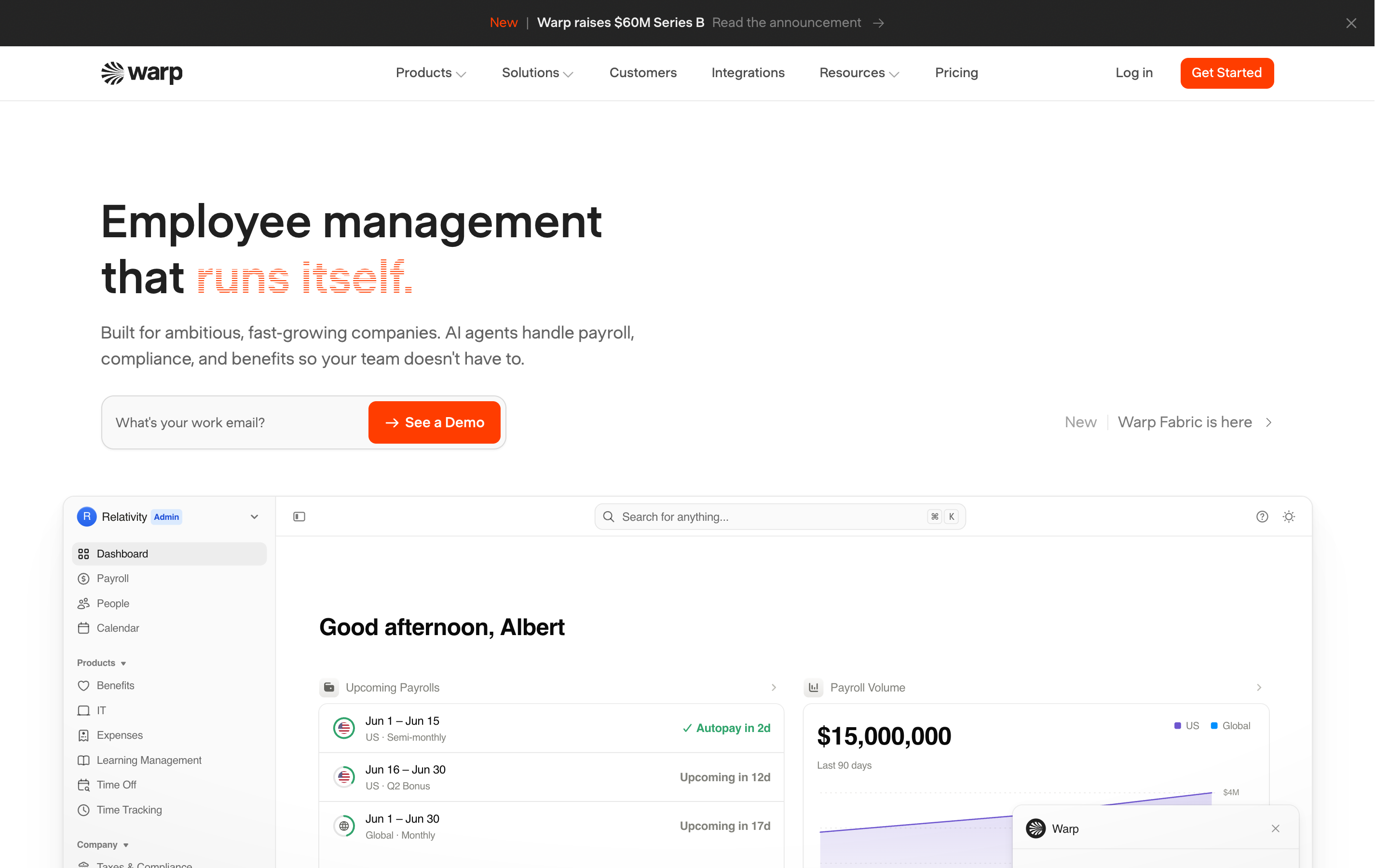Open the Read the announcement link

tap(786, 23)
